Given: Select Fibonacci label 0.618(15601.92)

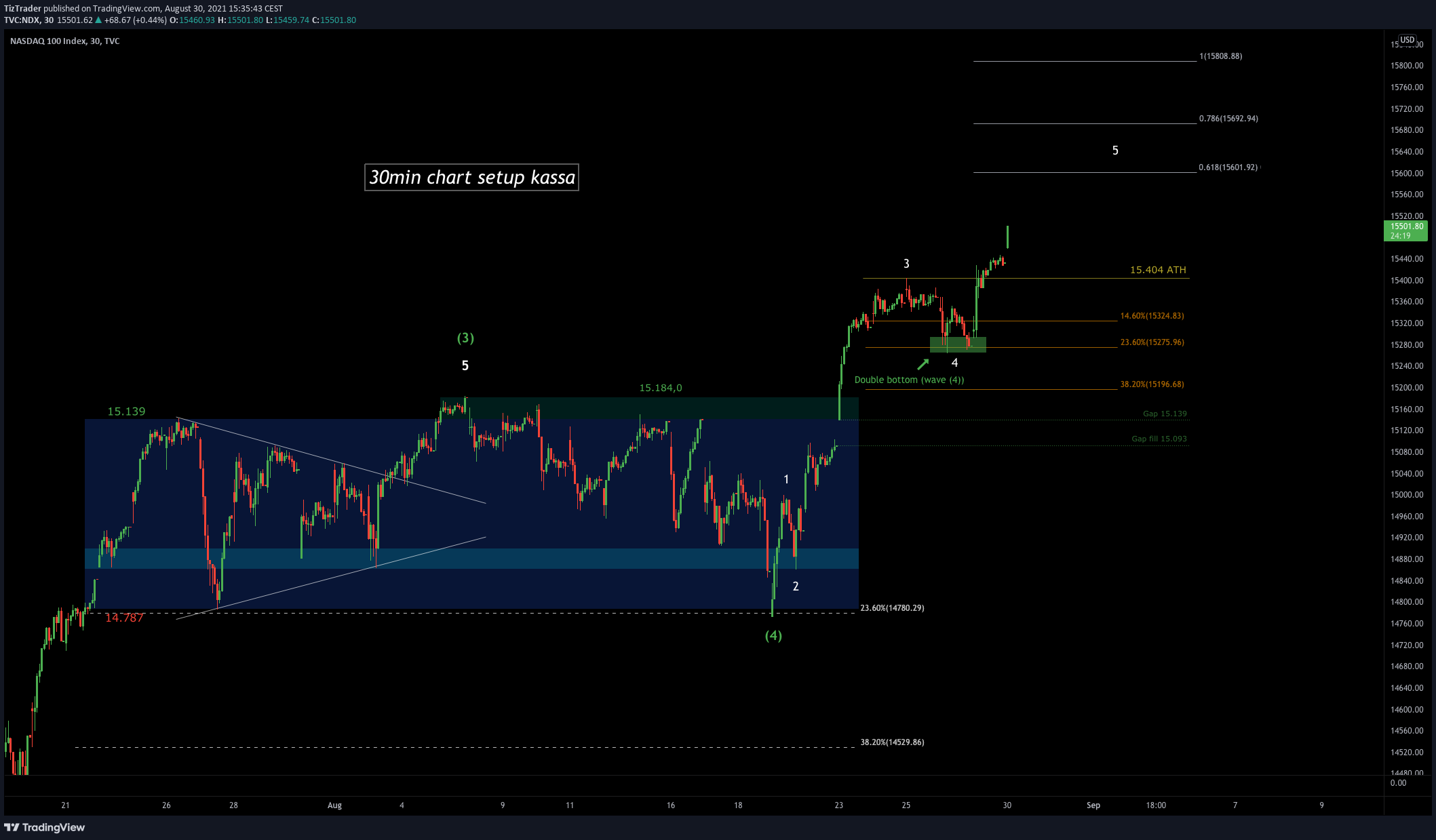Looking at the screenshot, I should click(x=1228, y=167).
